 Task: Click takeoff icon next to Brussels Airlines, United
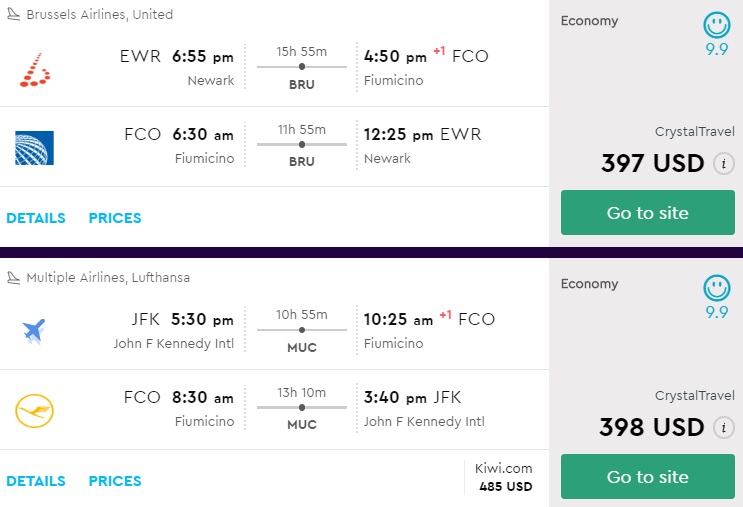click(13, 15)
